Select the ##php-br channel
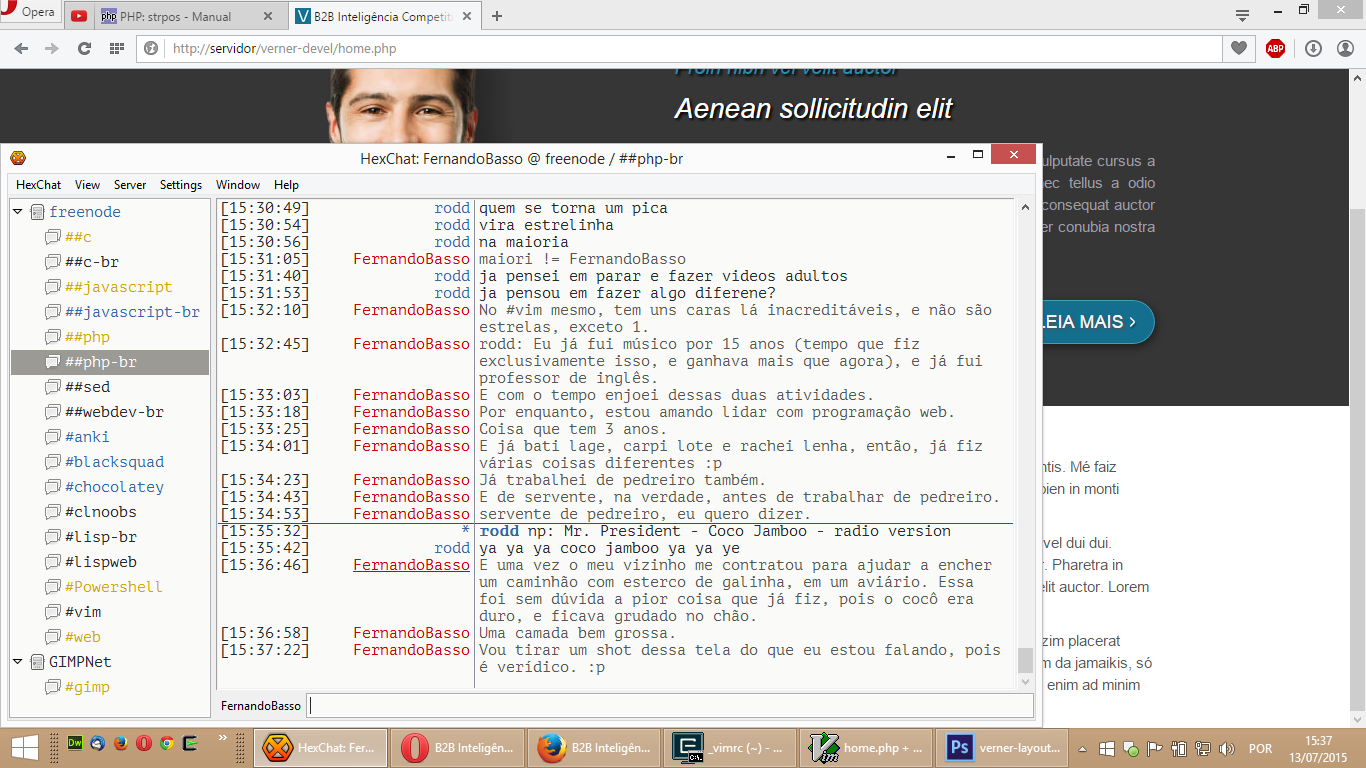The height and width of the screenshot is (768, 1366). point(110,362)
